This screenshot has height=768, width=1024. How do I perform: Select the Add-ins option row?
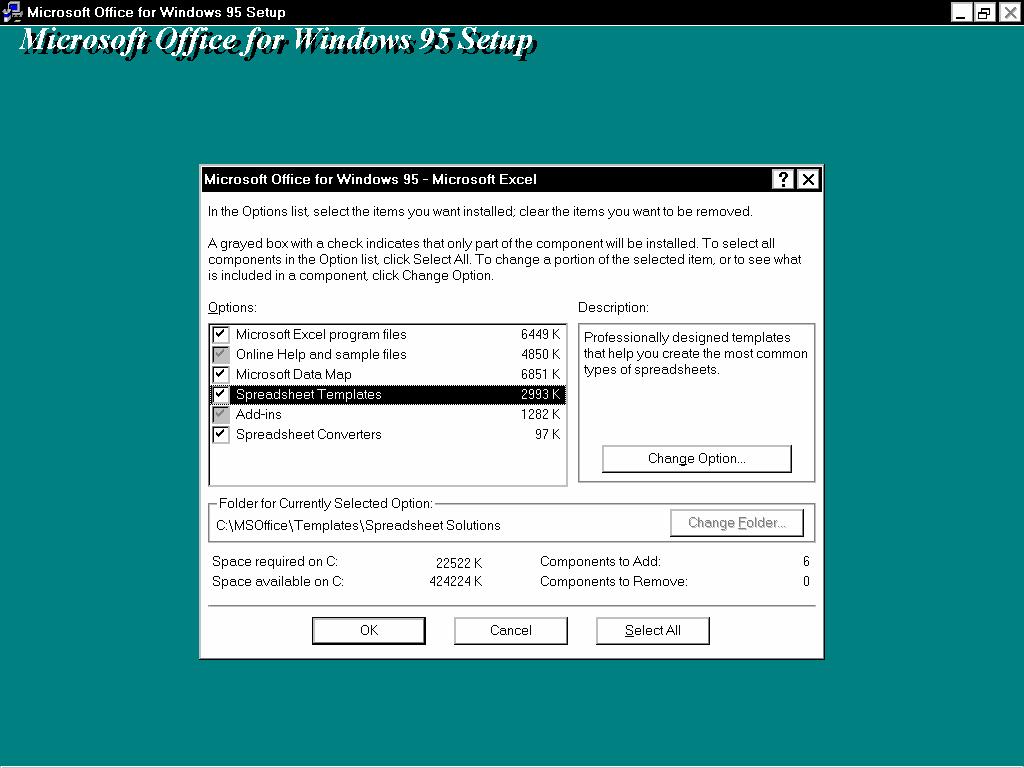(387, 415)
